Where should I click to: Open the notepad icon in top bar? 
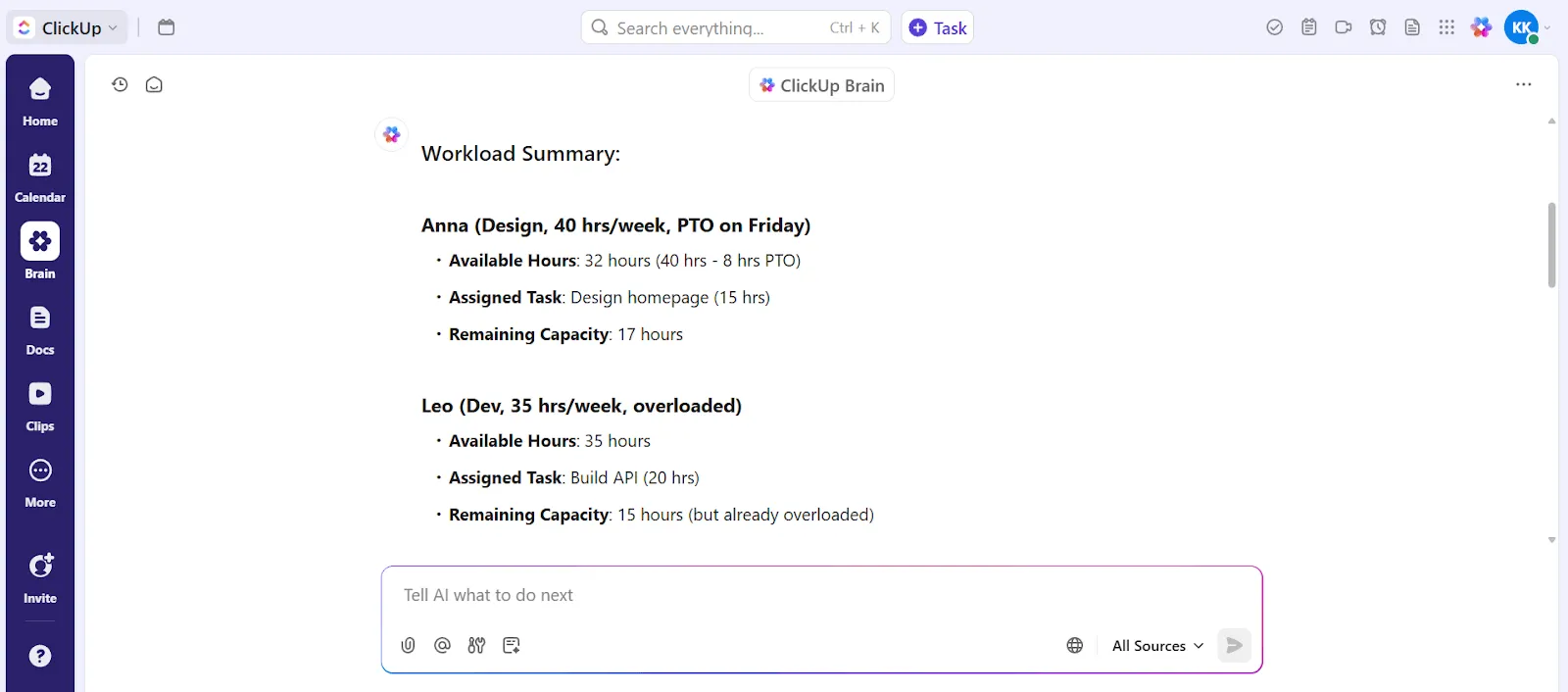(x=1308, y=27)
